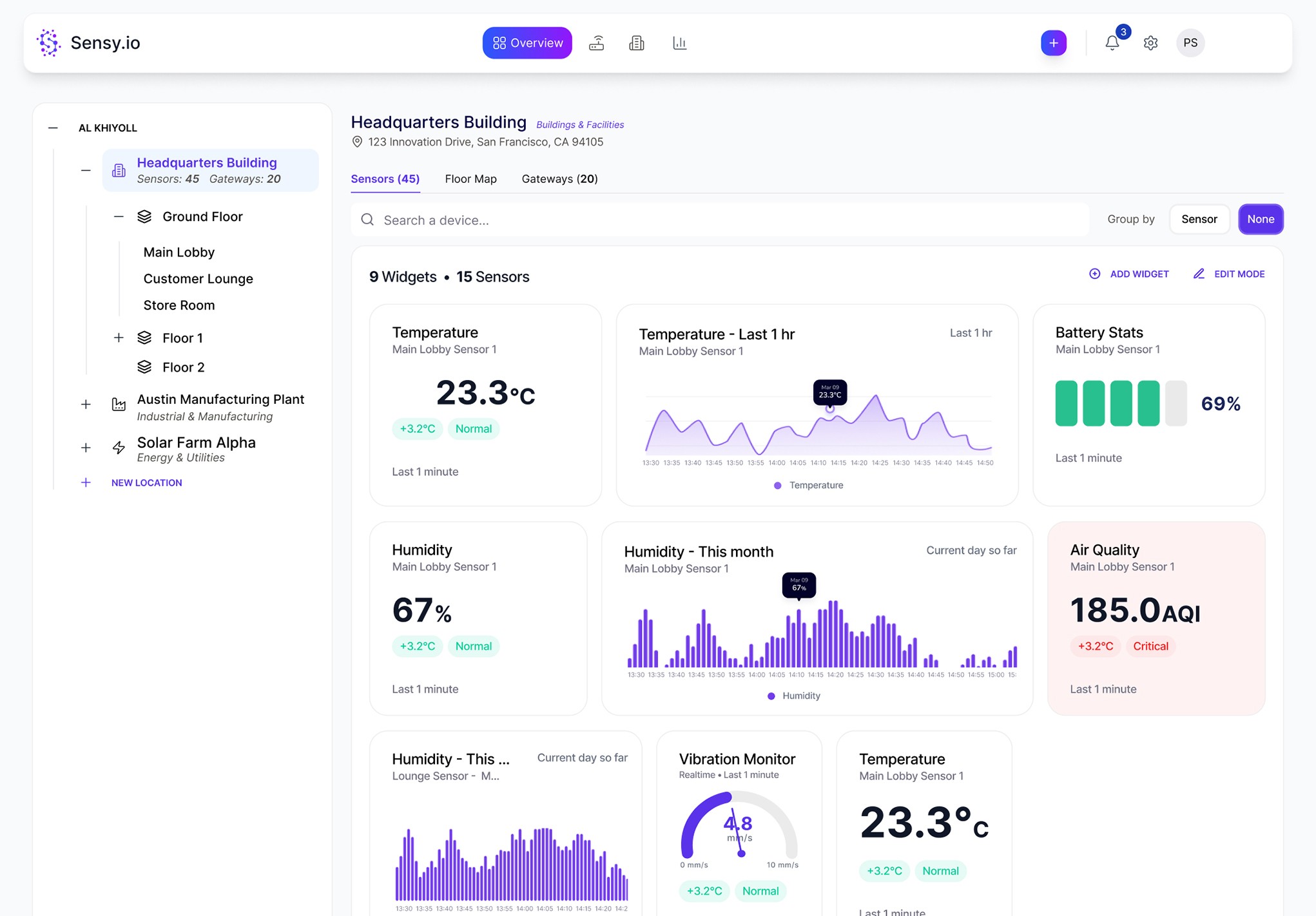This screenshot has width=1316, height=916.
Task: Open the settings gear icon
Action: click(x=1150, y=43)
